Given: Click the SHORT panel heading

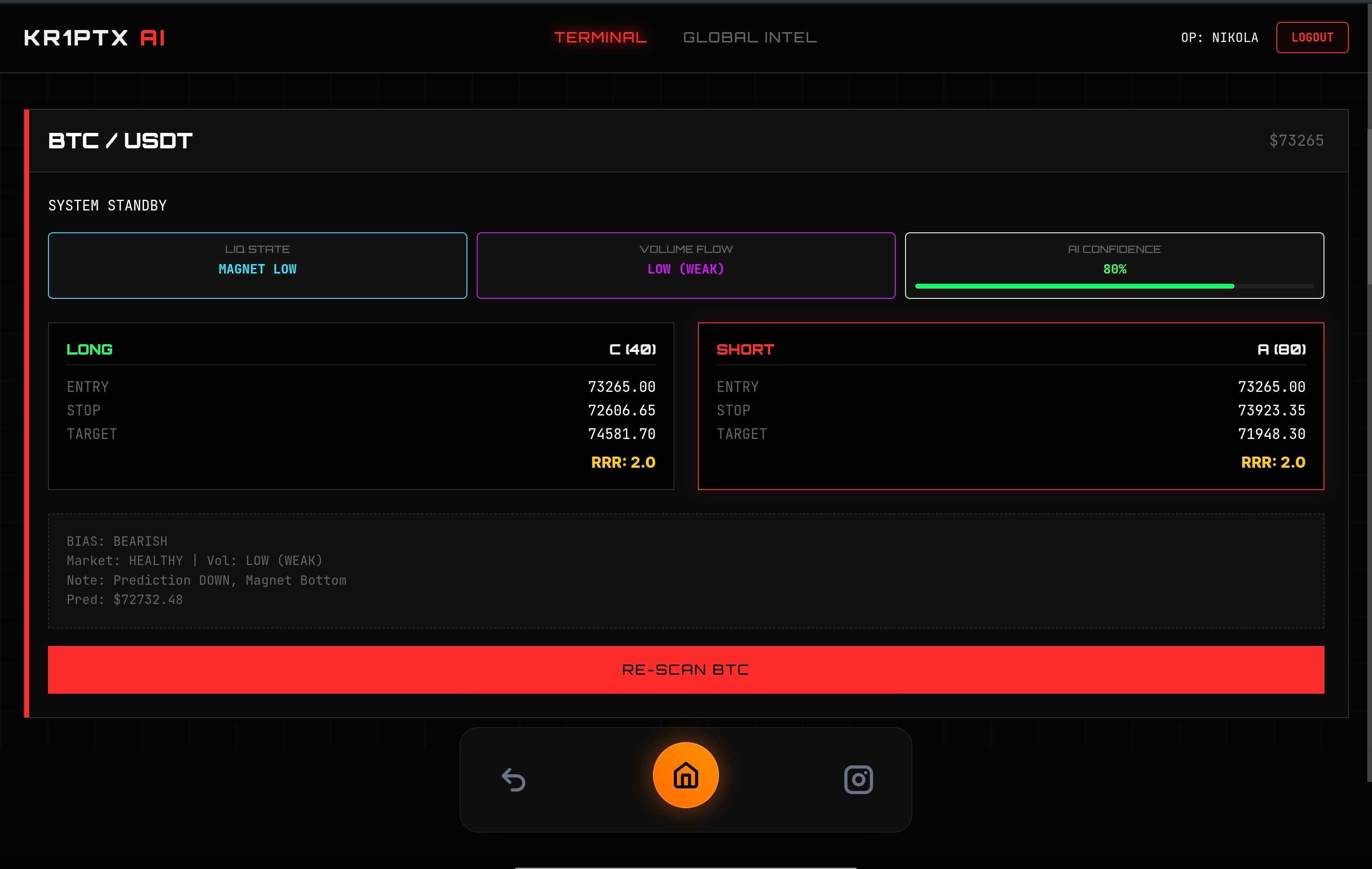Looking at the screenshot, I should point(745,349).
